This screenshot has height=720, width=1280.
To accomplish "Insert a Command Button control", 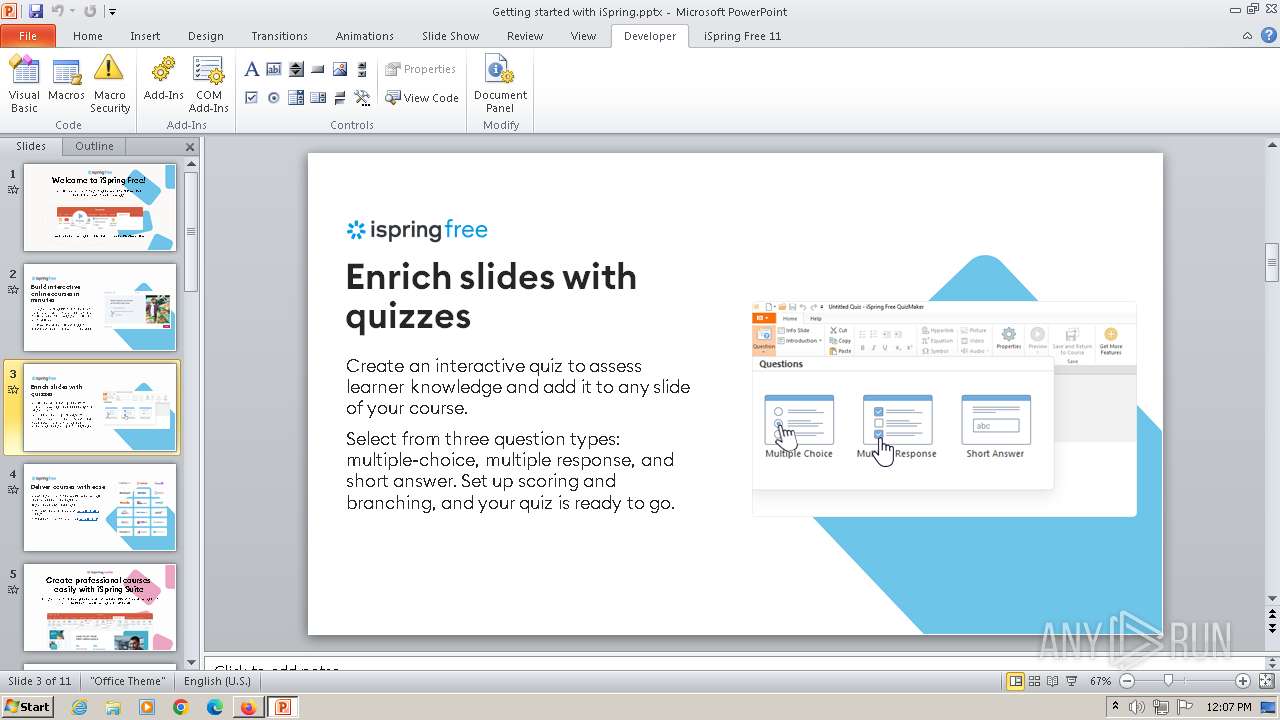I will click(318, 69).
